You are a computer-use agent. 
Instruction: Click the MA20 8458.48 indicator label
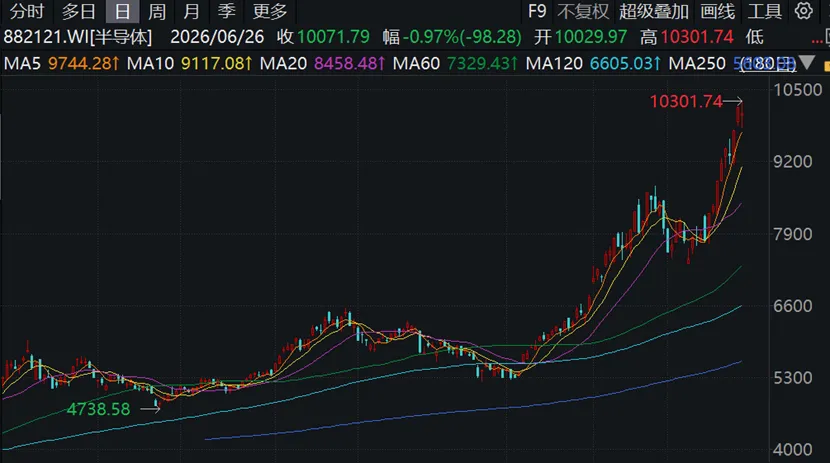pos(322,63)
